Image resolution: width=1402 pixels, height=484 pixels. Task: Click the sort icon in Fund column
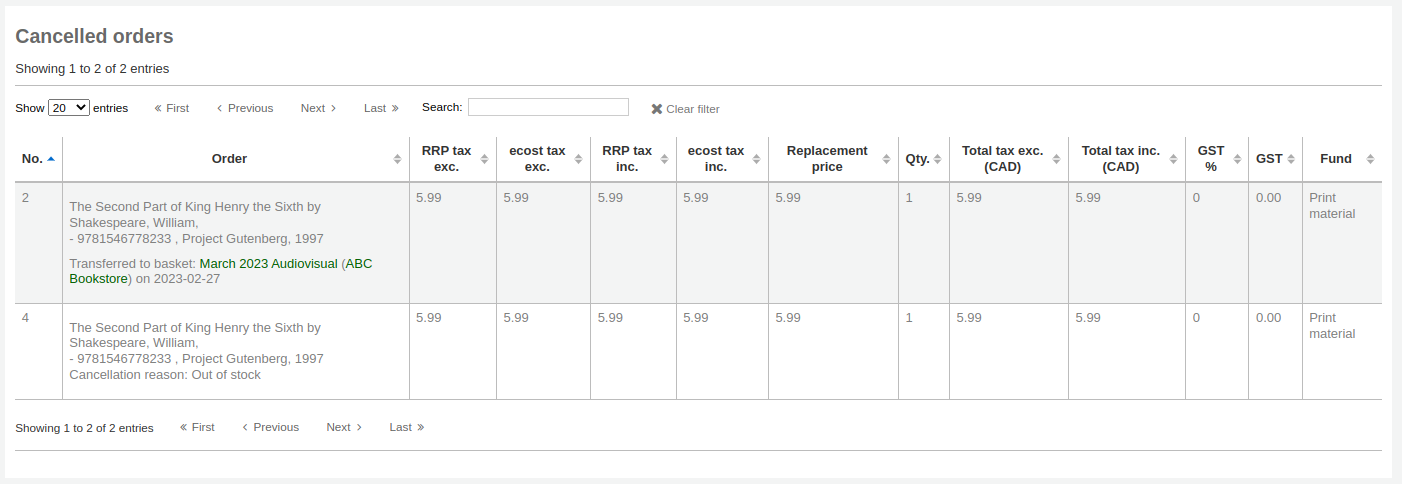[x=1370, y=159]
